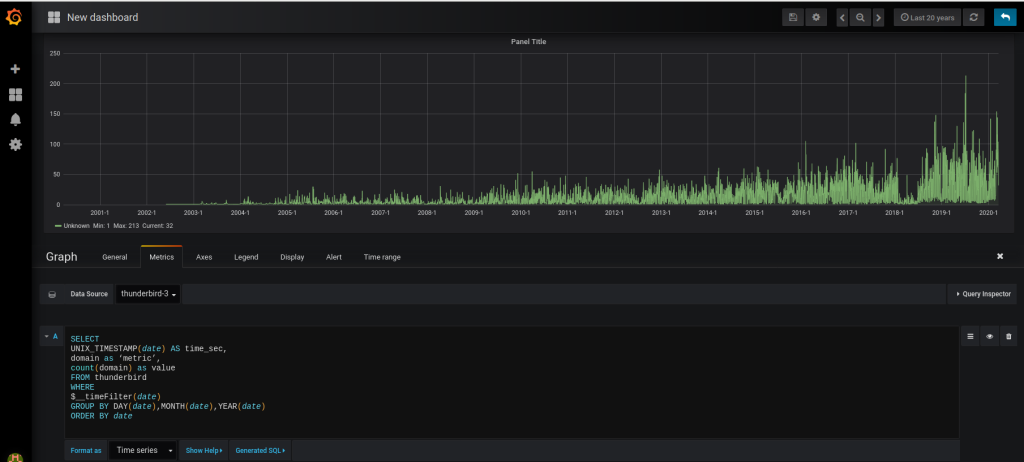Save dashboard using the floppy disk icon
Viewport: 1024px width, 462px height.
[x=793, y=17]
